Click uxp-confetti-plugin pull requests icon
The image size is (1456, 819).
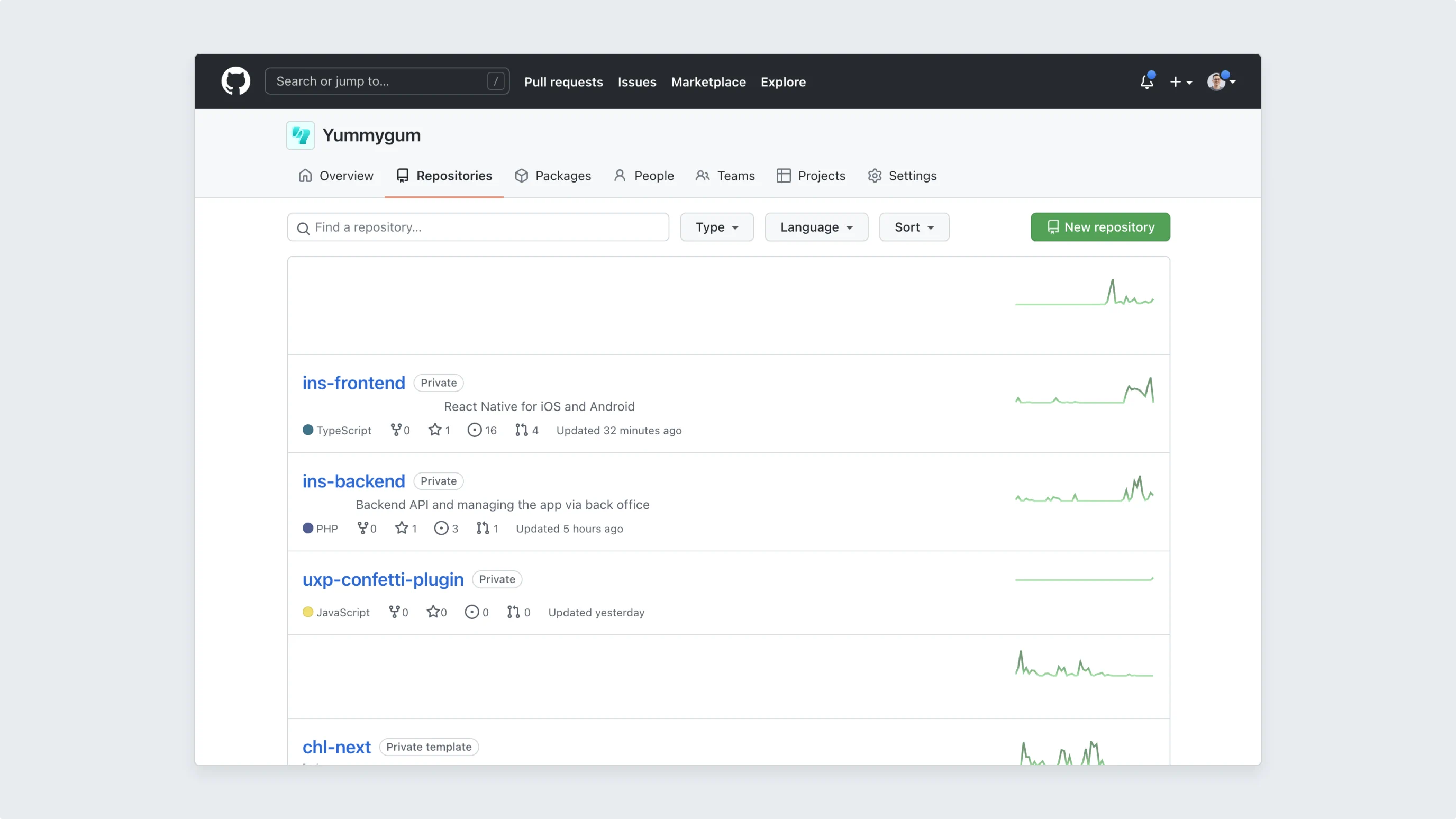513,612
